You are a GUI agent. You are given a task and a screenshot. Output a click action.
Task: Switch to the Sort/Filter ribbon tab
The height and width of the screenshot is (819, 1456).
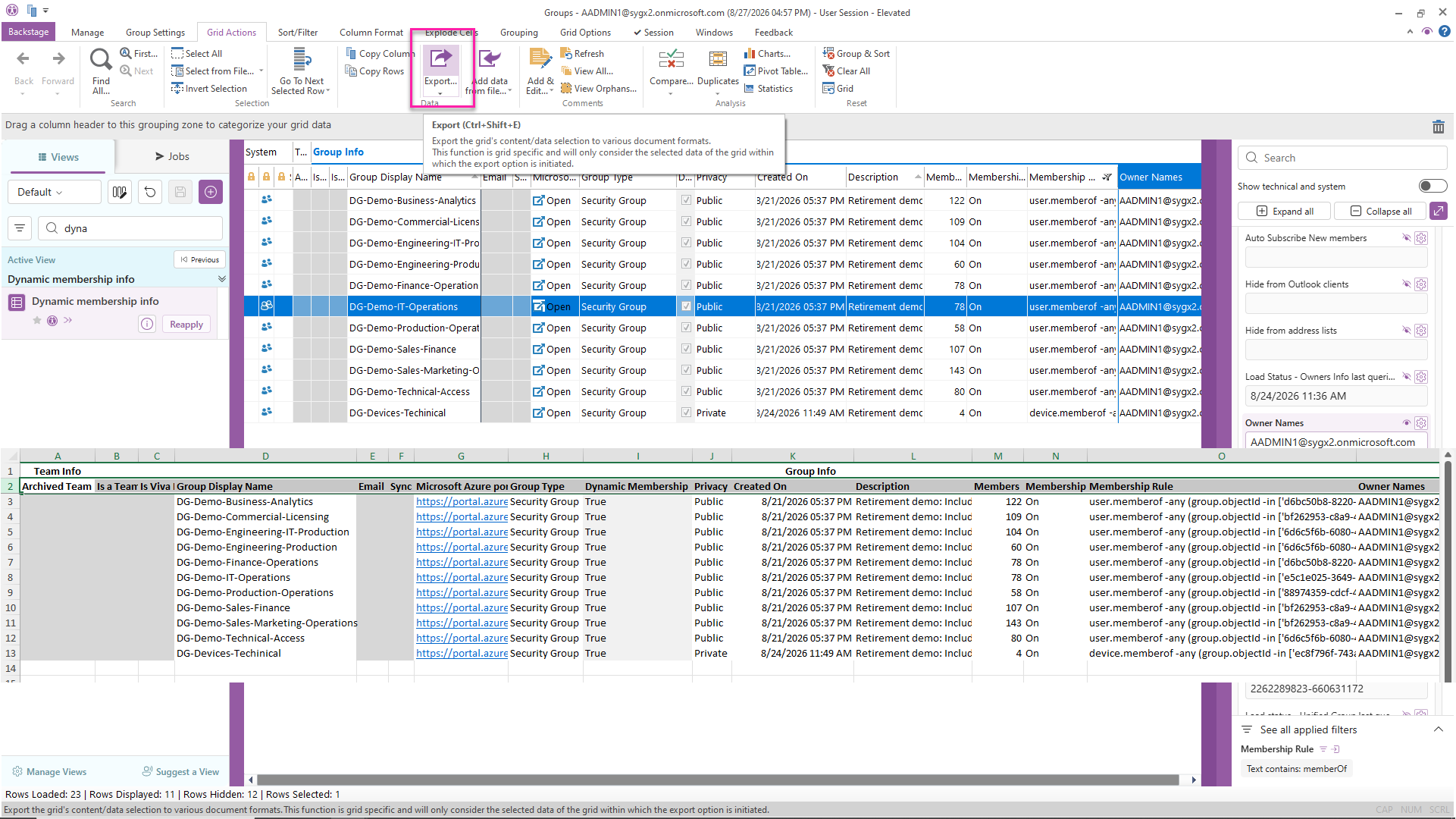pyautogui.click(x=298, y=32)
